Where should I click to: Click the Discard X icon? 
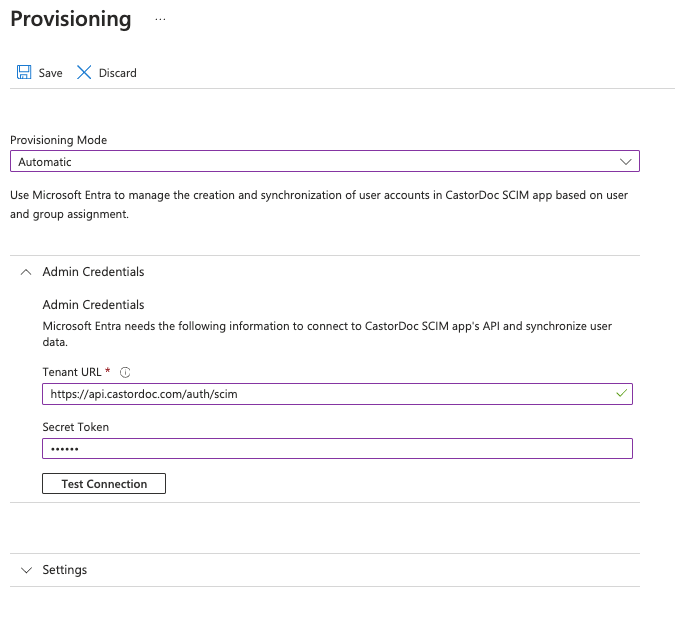pyautogui.click(x=84, y=73)
